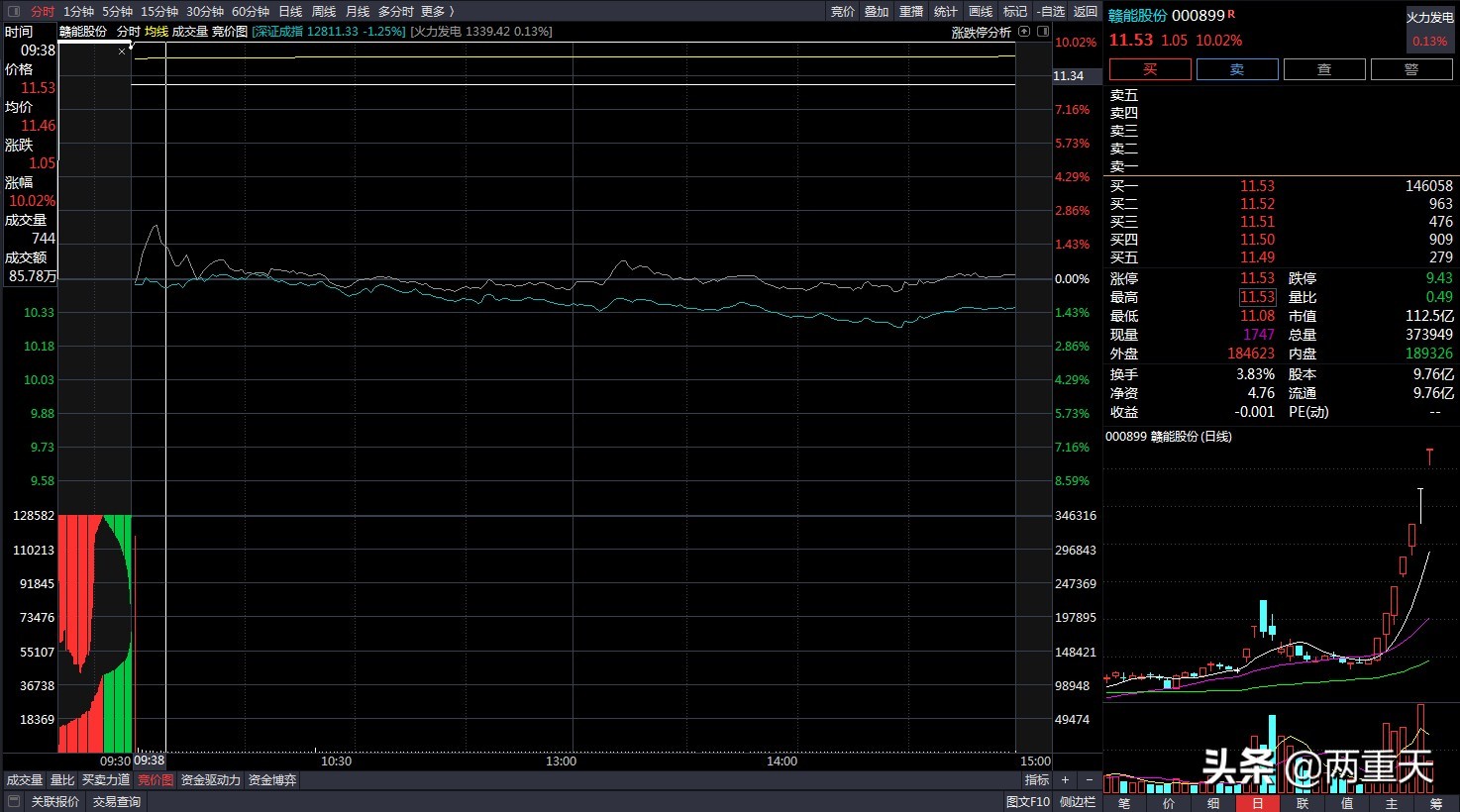
Task: Click the split-panel icon right of 涨跌停分析
Action: tap(1043, 32)
